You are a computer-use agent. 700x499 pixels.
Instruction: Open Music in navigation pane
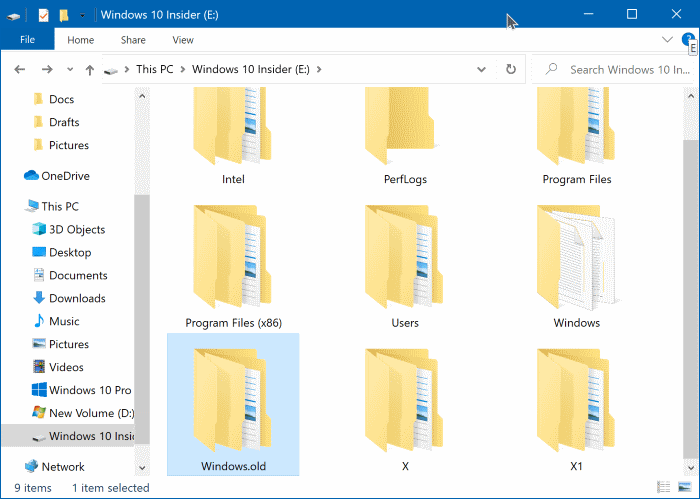coord(56,321)
